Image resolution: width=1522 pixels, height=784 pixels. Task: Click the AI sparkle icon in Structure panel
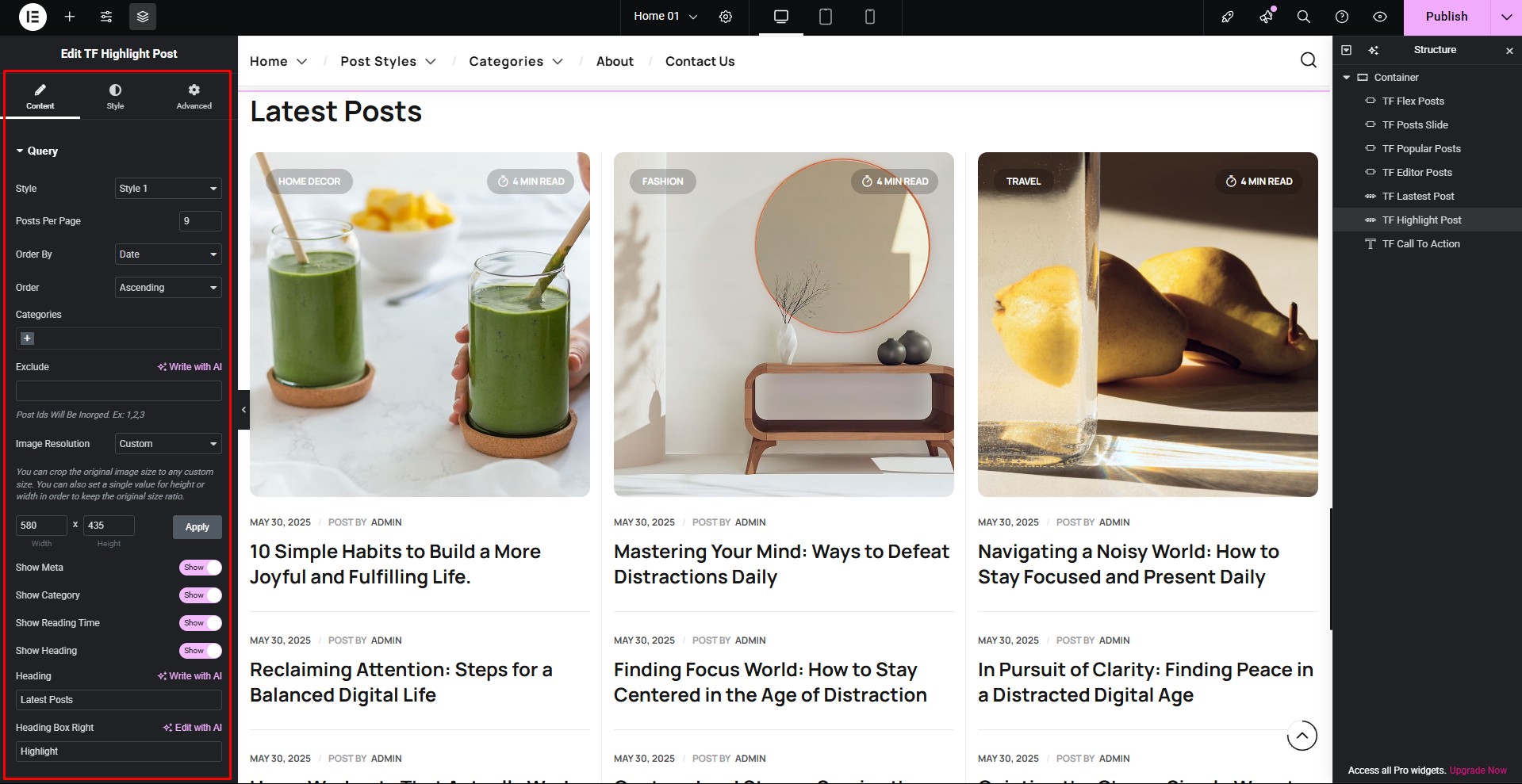point(1373,50)
